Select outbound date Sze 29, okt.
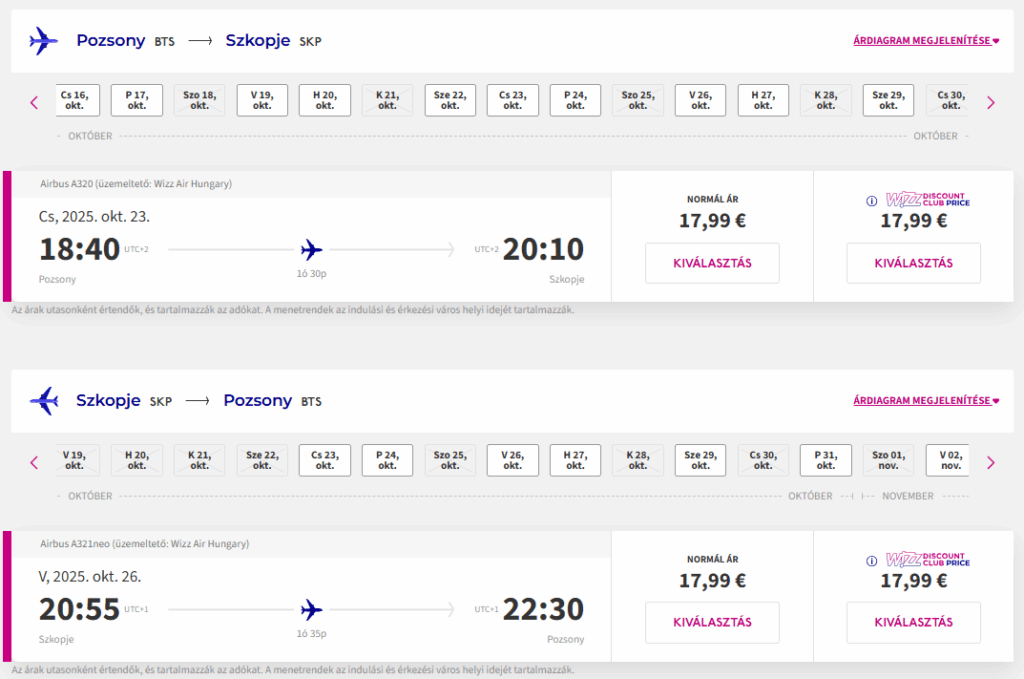 point(888,100)
